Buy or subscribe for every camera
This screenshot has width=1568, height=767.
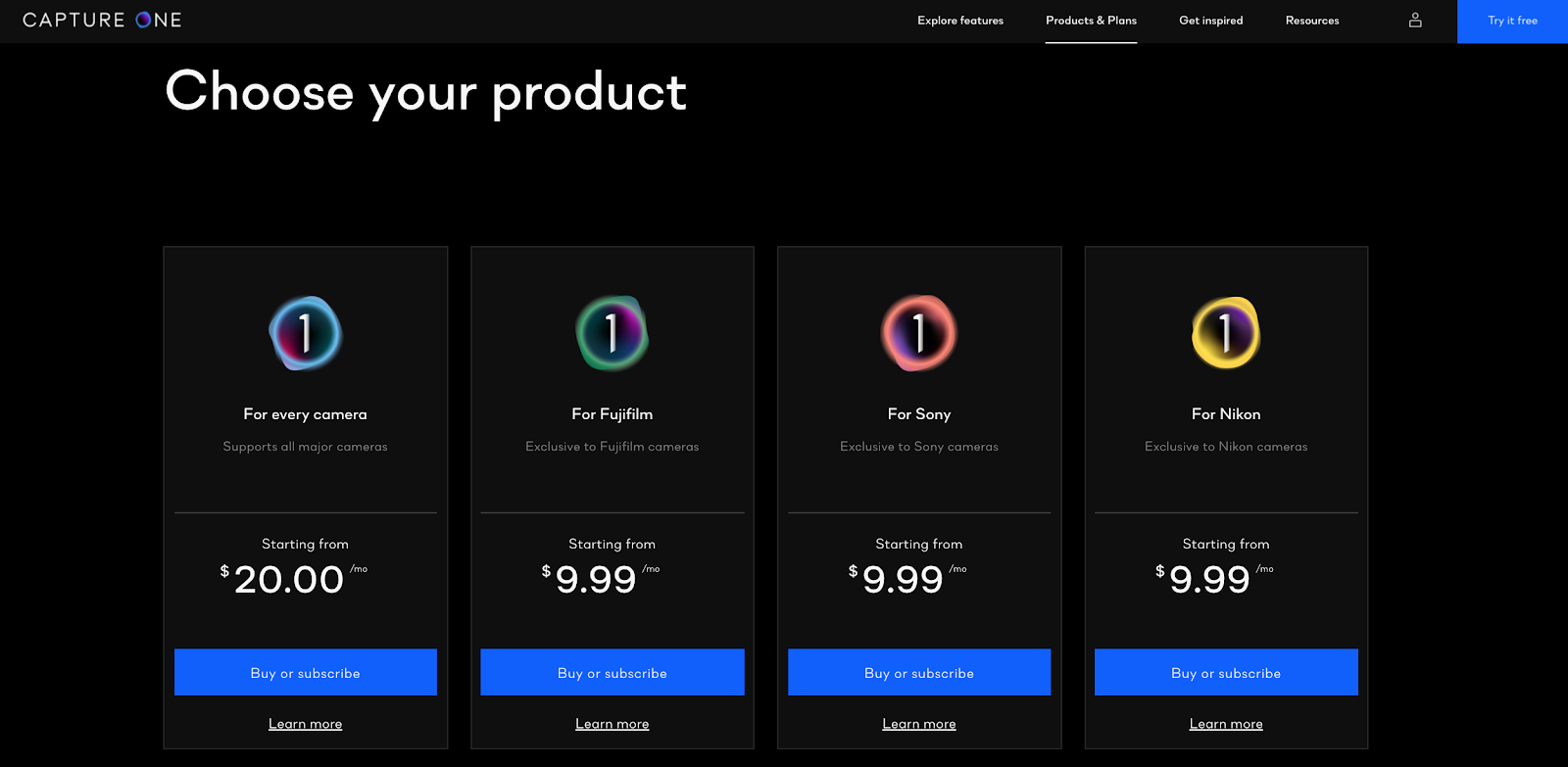click(306, 673)
